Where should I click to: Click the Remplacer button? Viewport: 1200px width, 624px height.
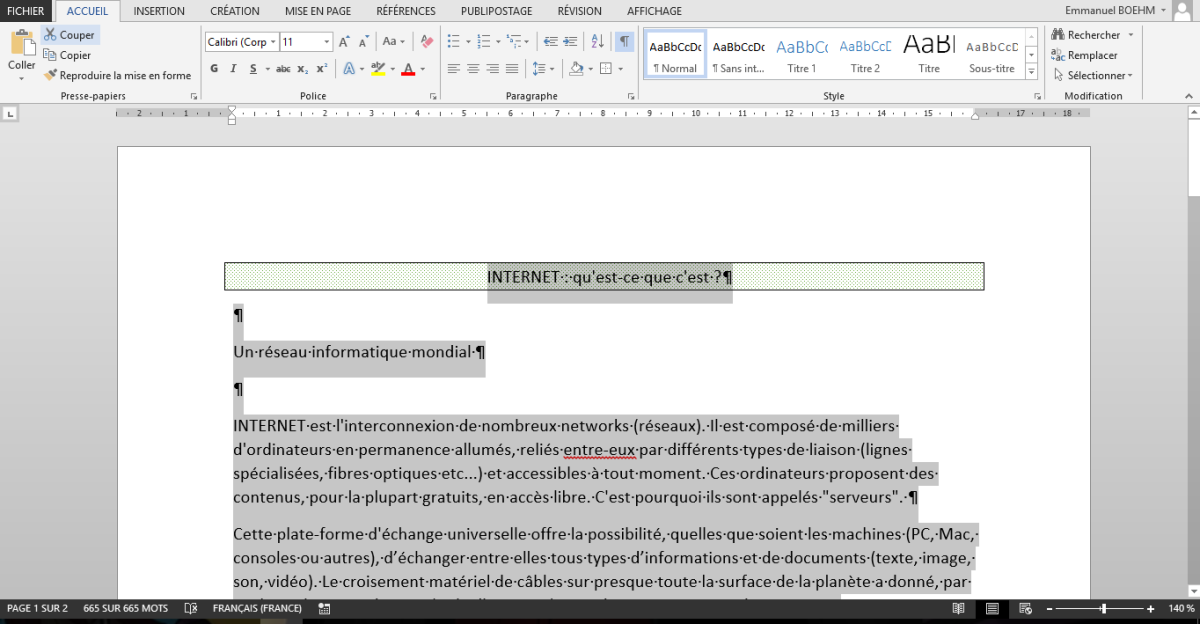point(1084,55)
